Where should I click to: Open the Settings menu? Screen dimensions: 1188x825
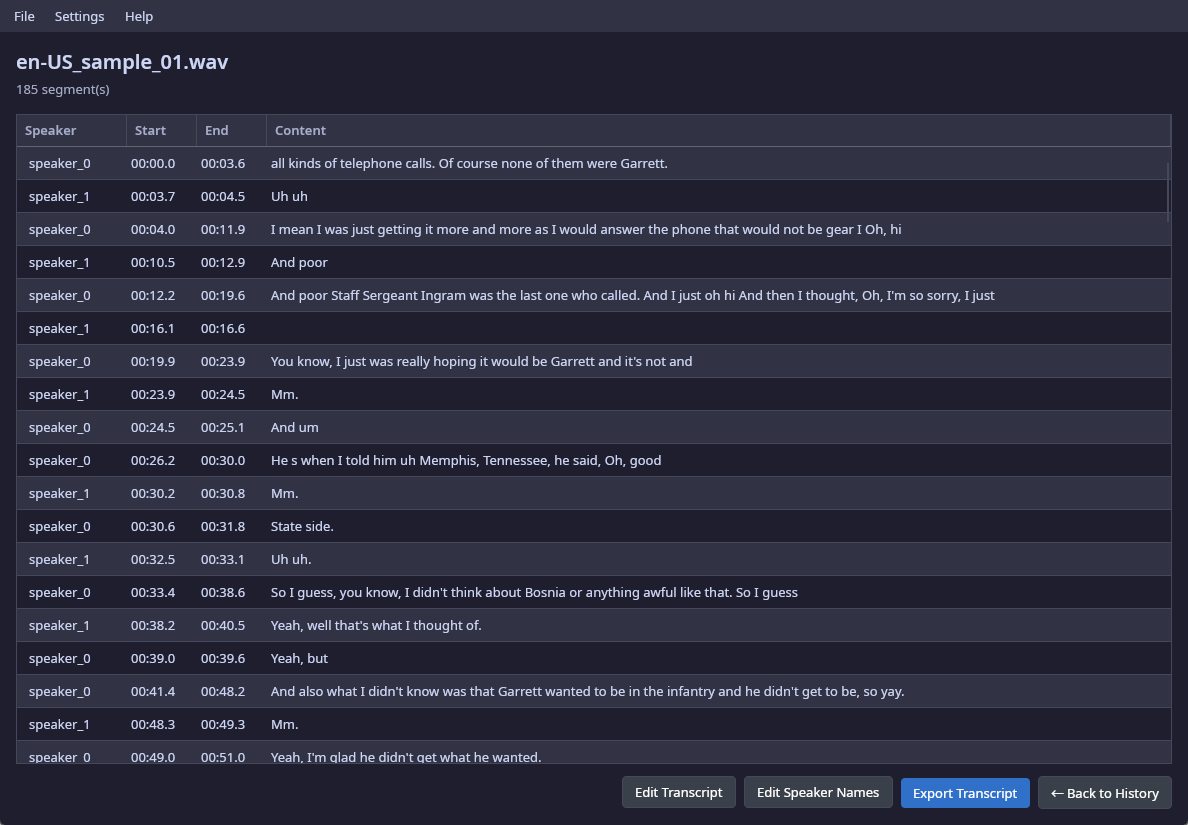pos(80,16)
